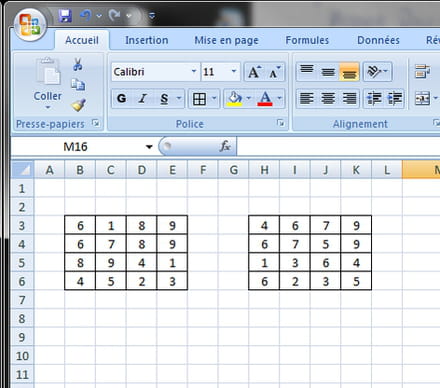Click the Undo arrow icon
Screen dimensions: 440x388
coord(86,15)
